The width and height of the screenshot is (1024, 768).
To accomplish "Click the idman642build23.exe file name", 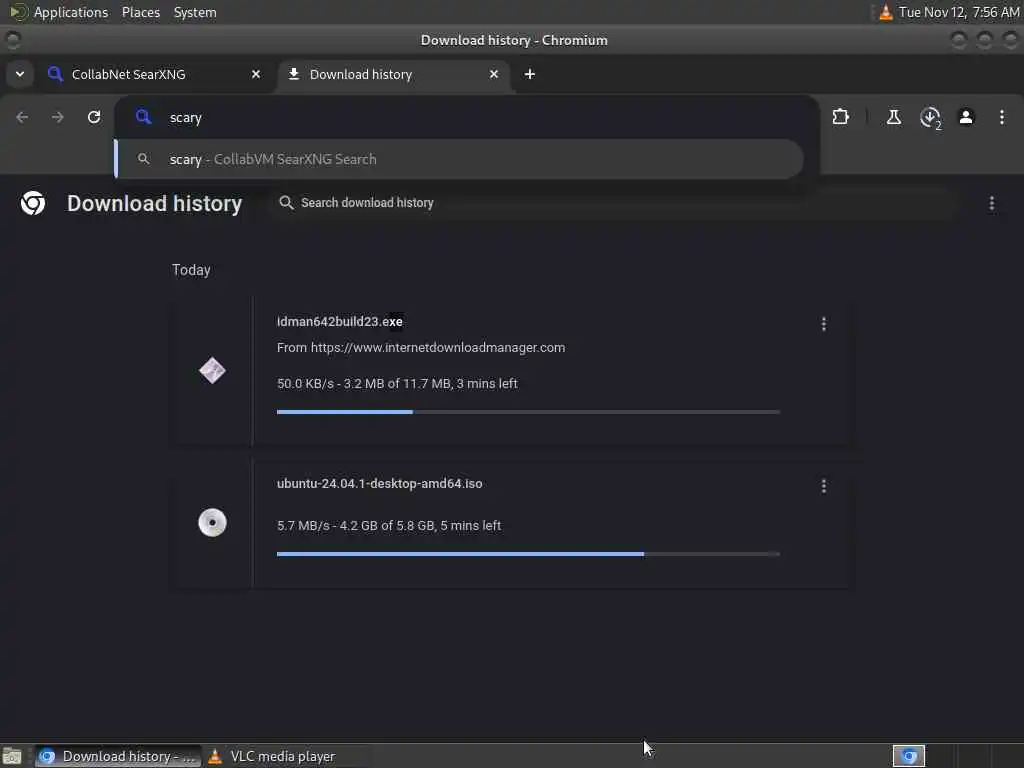I will [340, 321].
